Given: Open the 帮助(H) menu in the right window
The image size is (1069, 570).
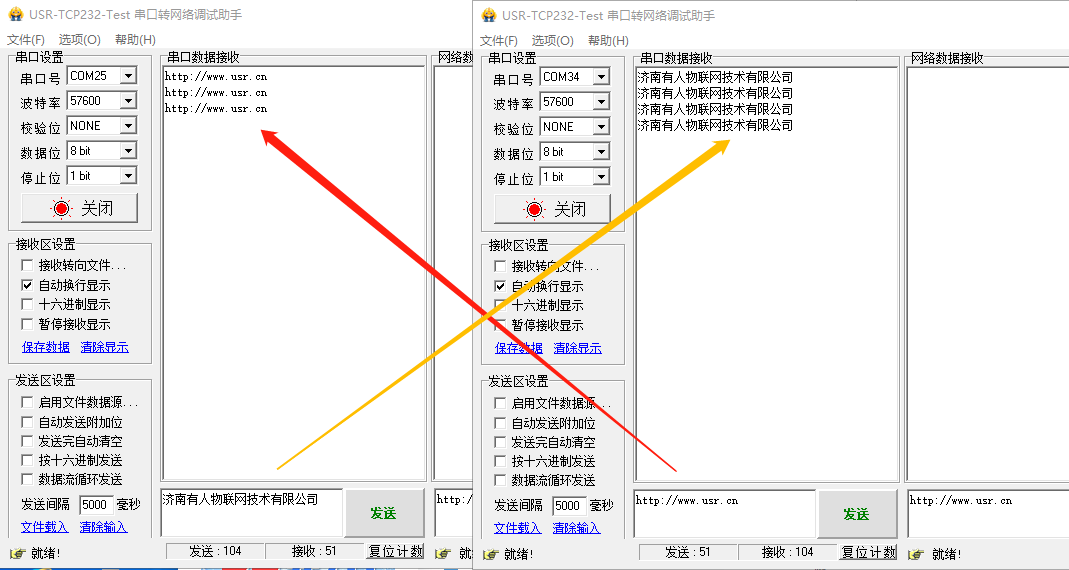Looking at the screenshot, I should 608,40.
